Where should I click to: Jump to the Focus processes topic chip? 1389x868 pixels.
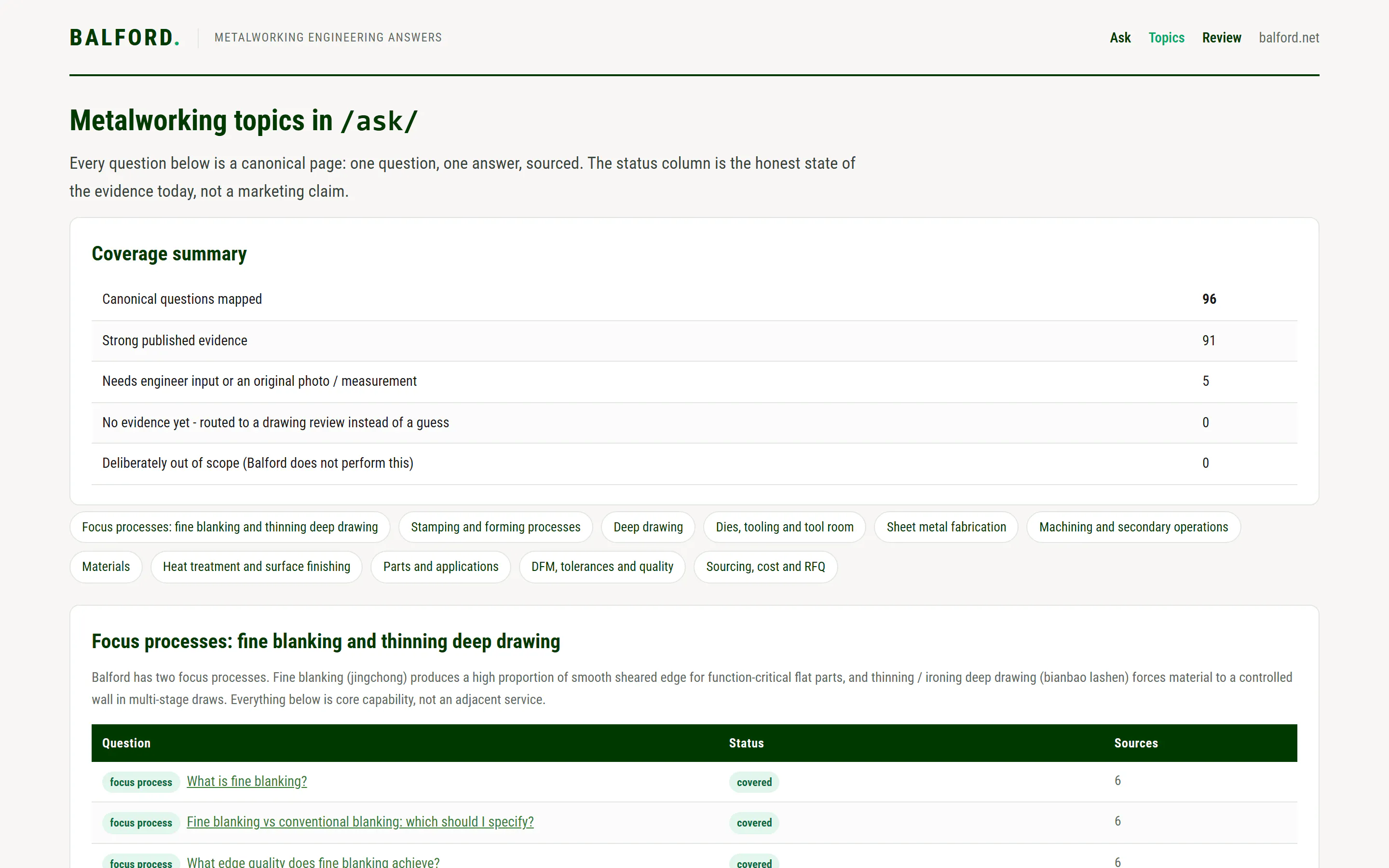coord(230,527)
